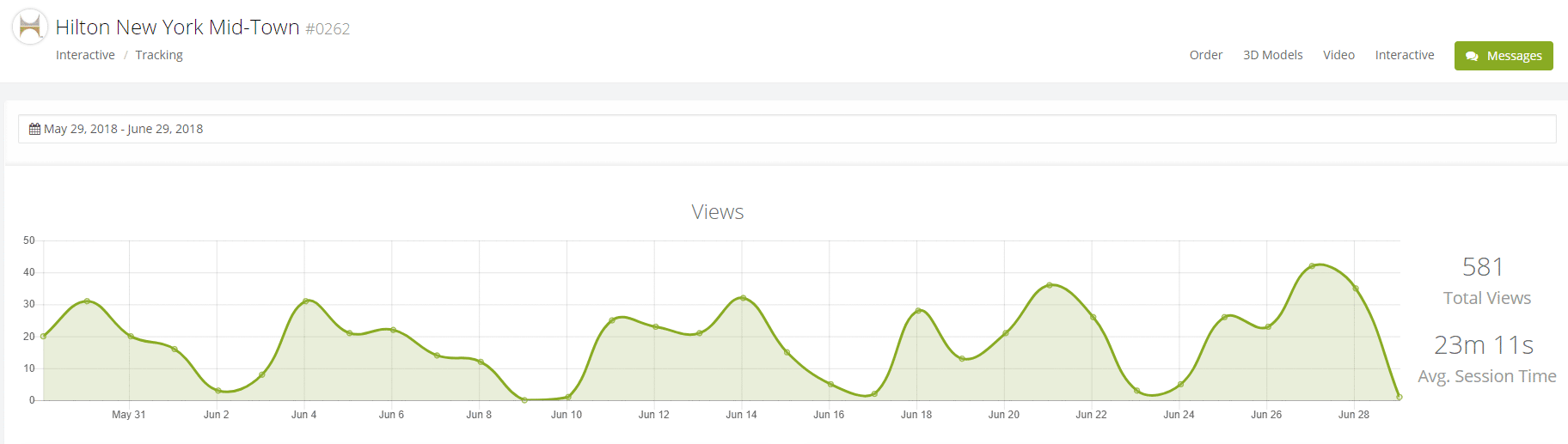
Task: Click project number #0262
Action: [x=328, y=29]
